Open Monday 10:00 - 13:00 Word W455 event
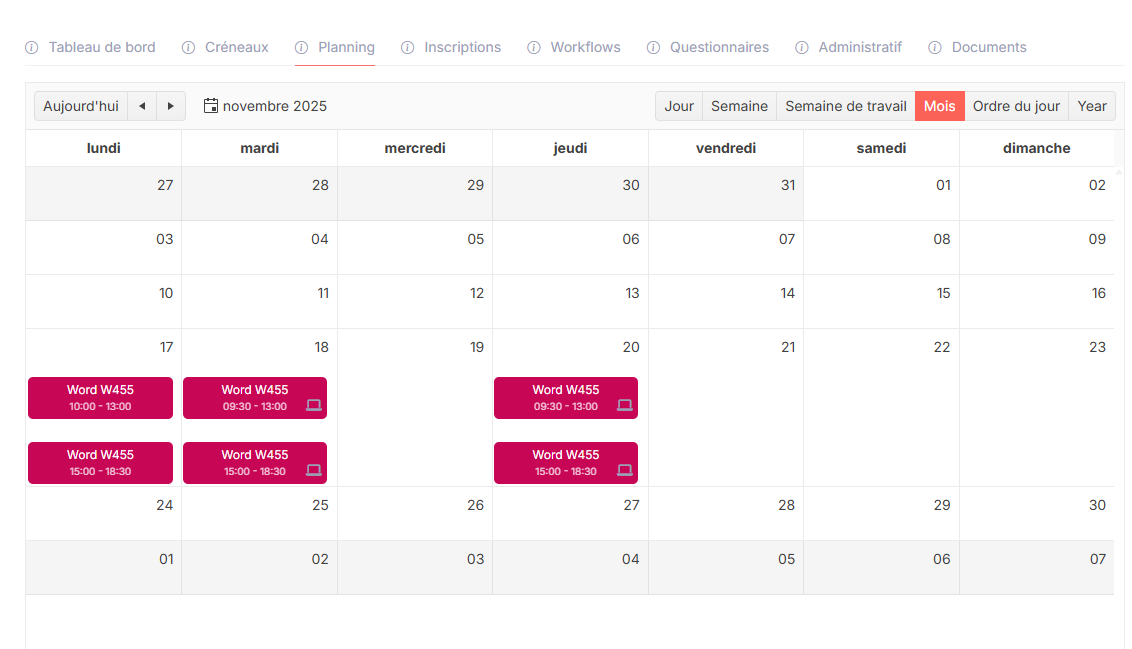 coord(100,398)
